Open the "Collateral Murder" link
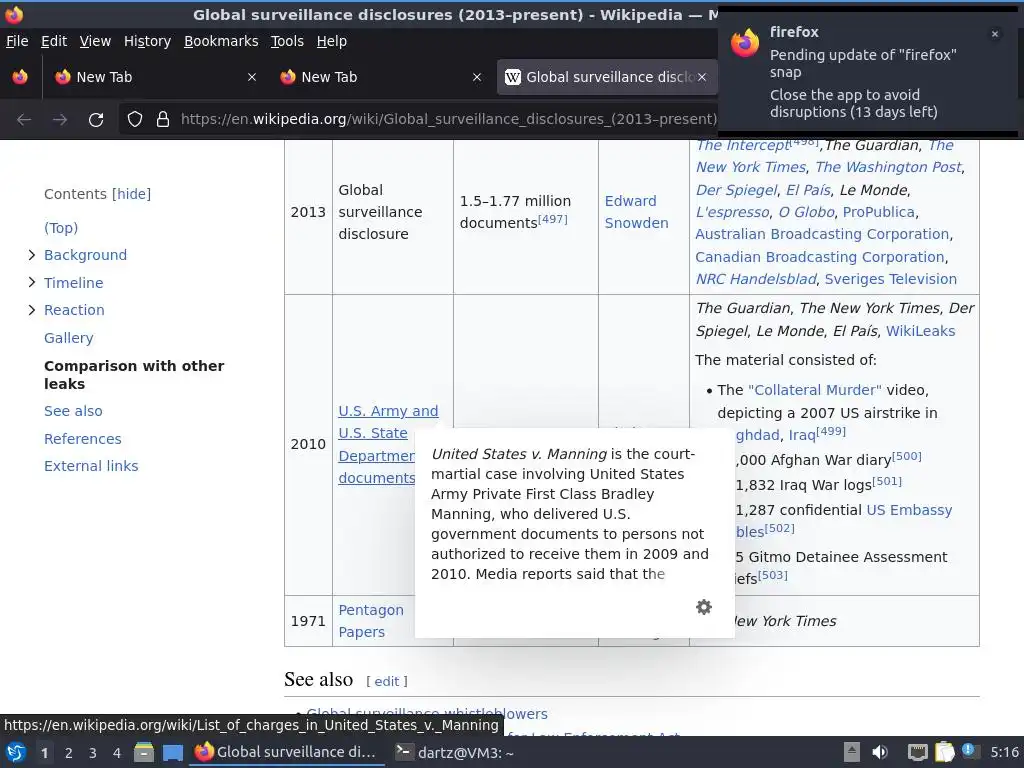Image resolution: width=1024 pixels, height=768 pixels. pyautogui.click(x=814, y=390)
